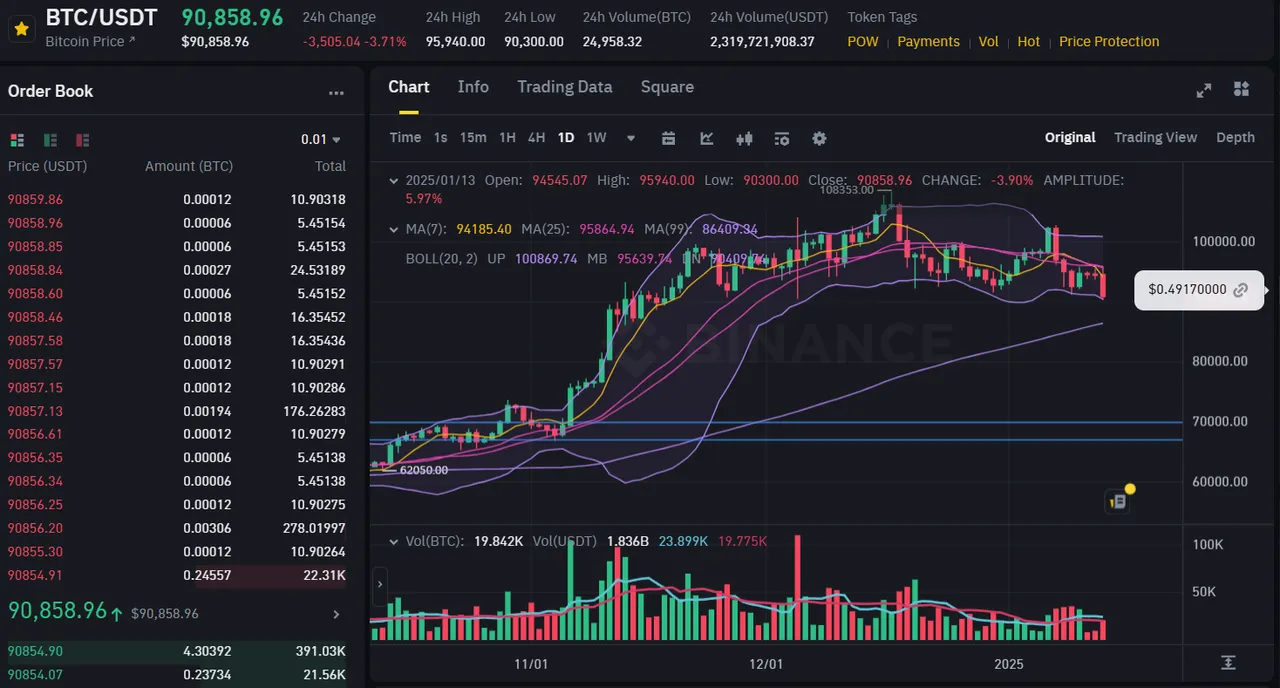Show sell orders only view icon
Screen dimensions: 1280x688
83,140
